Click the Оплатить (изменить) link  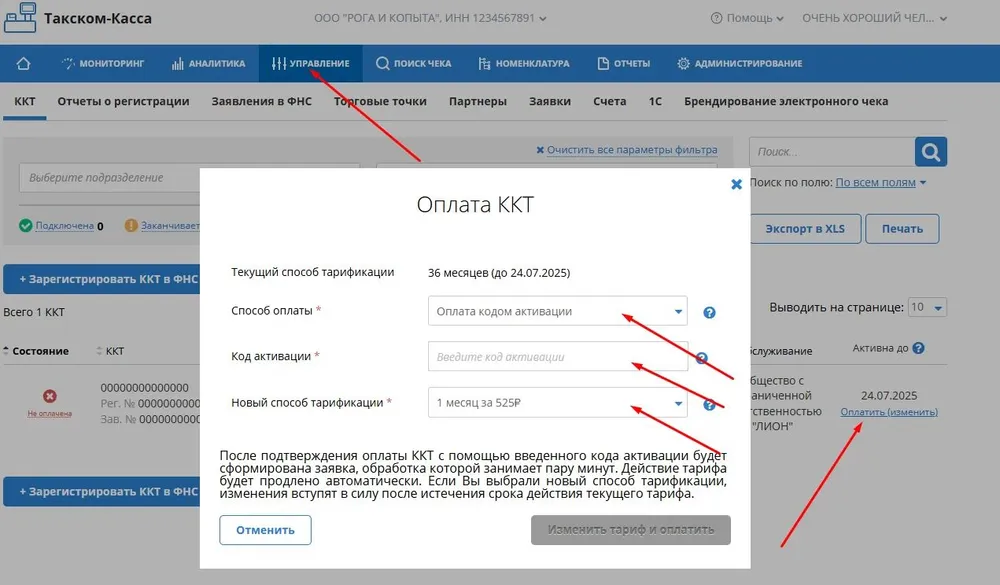889,412
